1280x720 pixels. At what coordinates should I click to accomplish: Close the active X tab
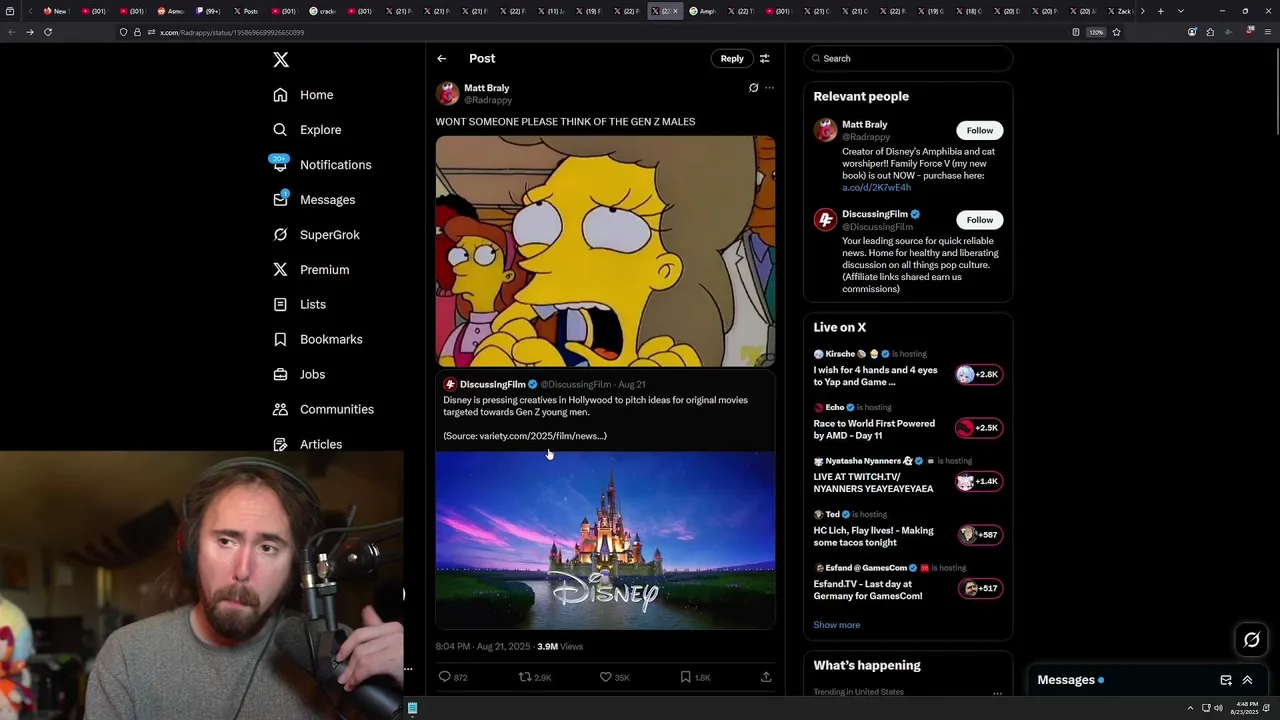(675, 11)
